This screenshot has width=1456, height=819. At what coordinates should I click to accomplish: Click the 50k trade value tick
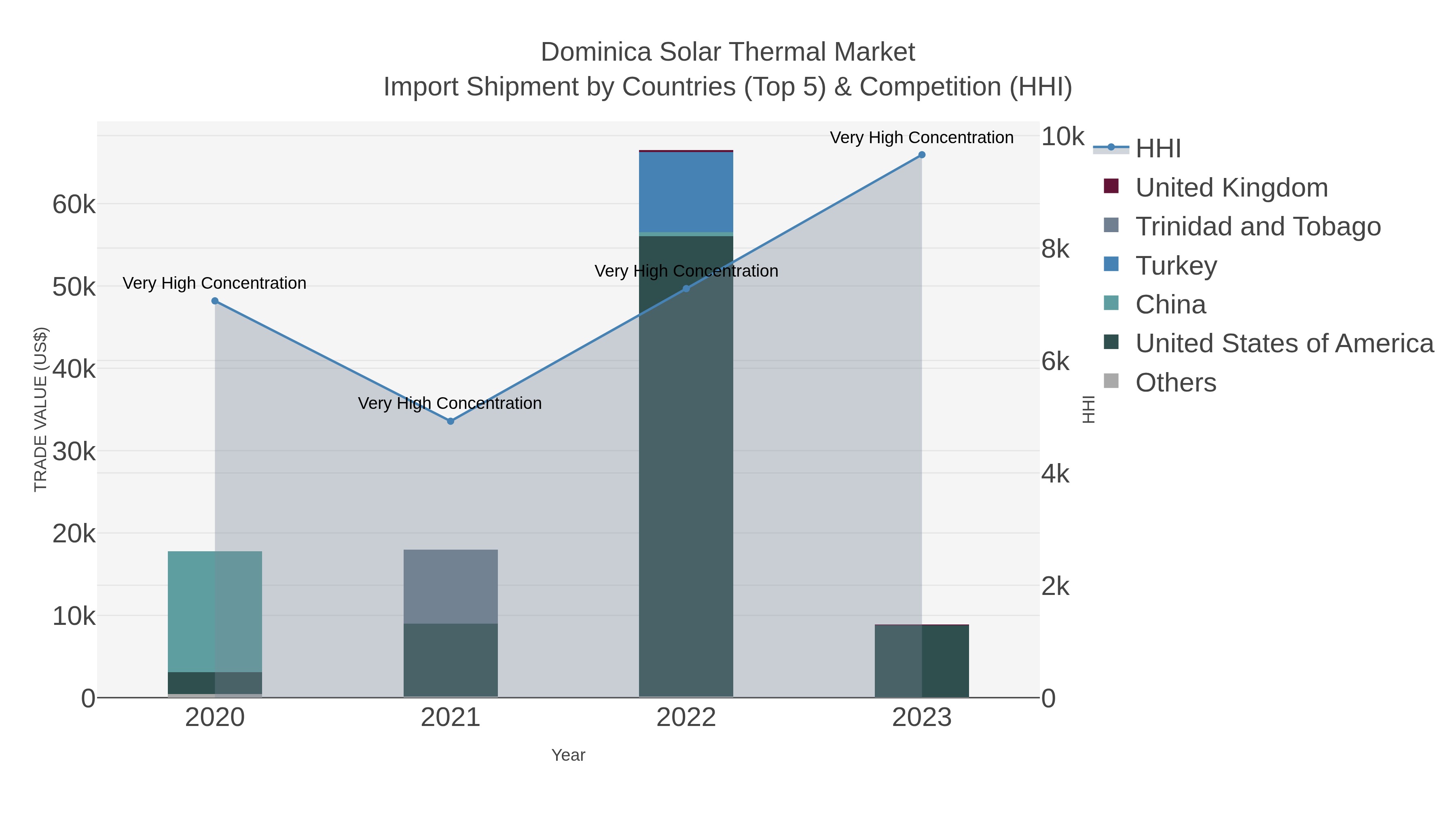coord(74,287)
